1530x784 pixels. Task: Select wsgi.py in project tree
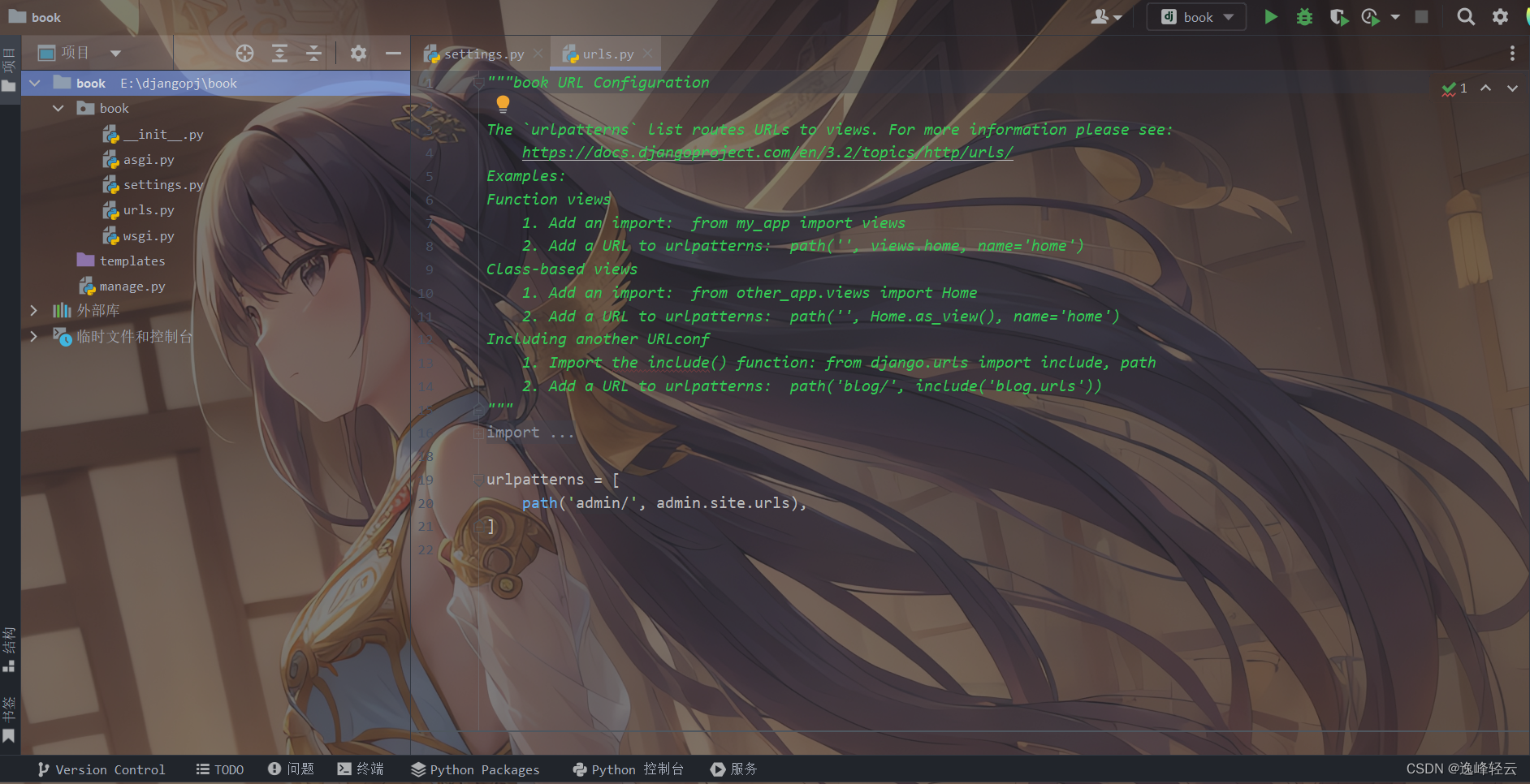click(138, 236)
